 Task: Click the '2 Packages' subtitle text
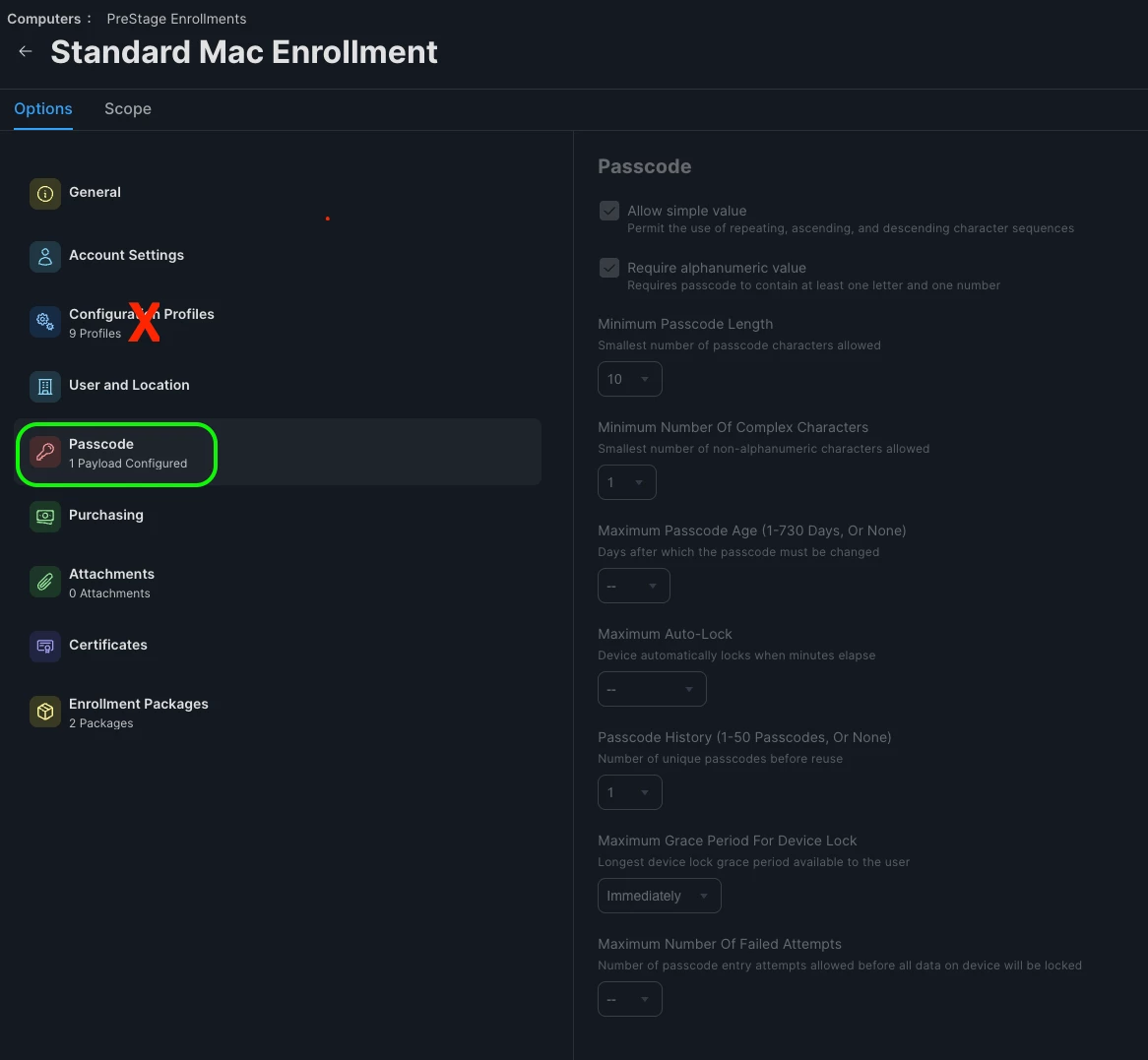click(101, 723)
